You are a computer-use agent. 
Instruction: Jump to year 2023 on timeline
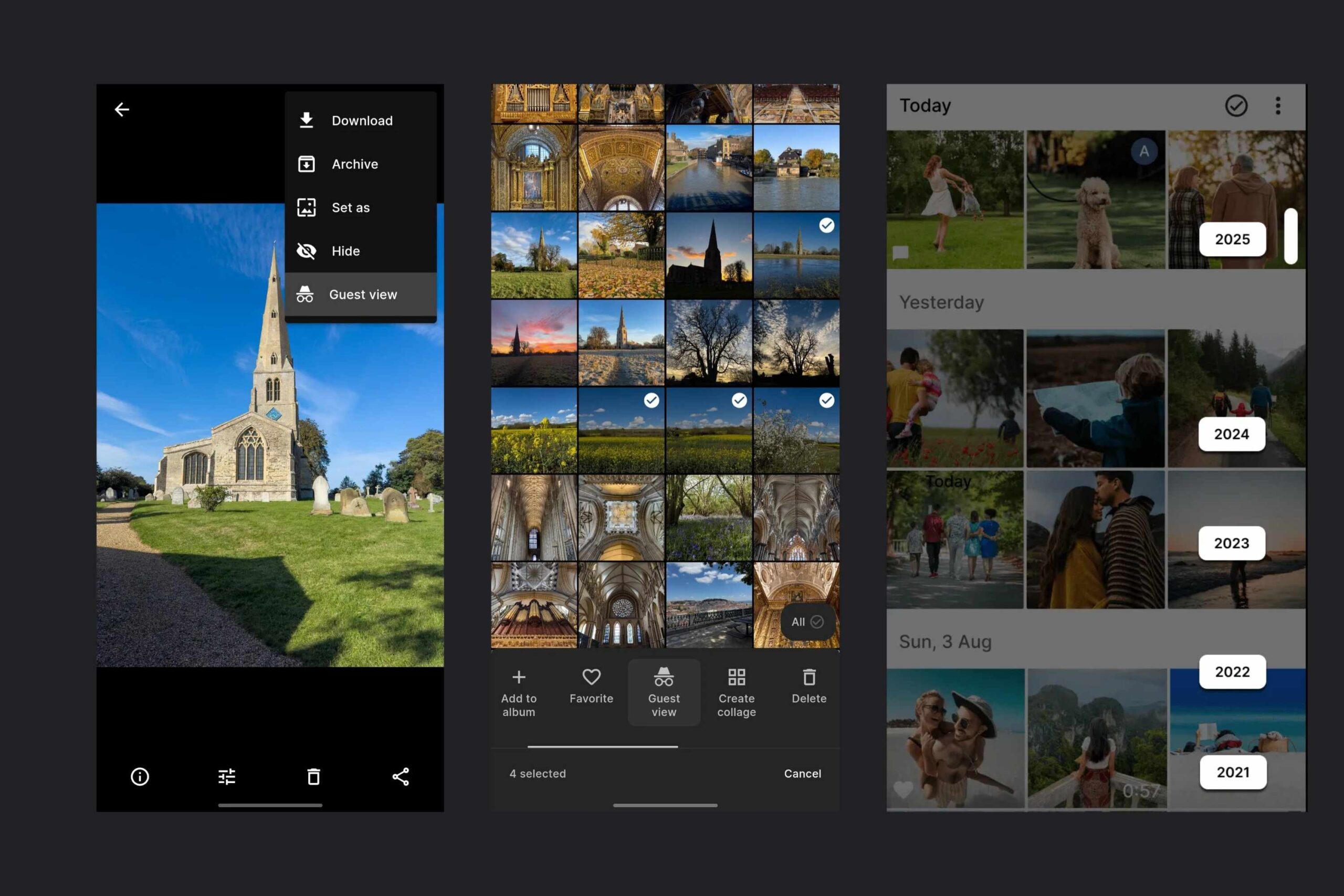(1232, 543)
